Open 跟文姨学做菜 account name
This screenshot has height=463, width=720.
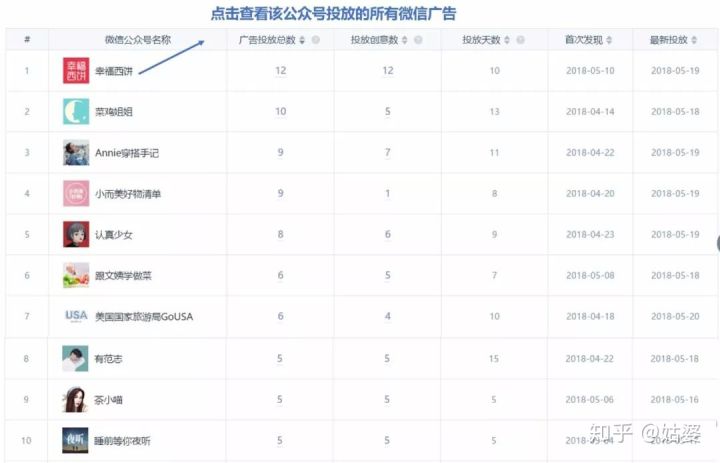coord(123,276)
